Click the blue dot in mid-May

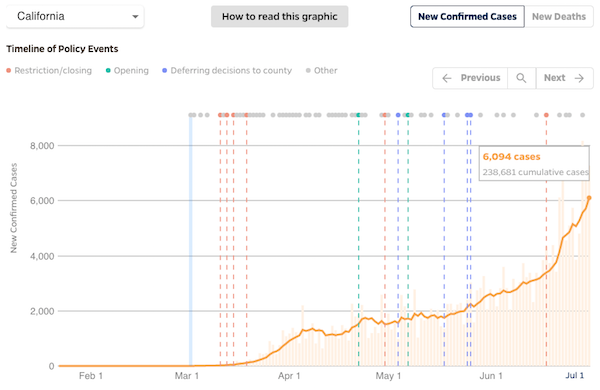(444, 115)
